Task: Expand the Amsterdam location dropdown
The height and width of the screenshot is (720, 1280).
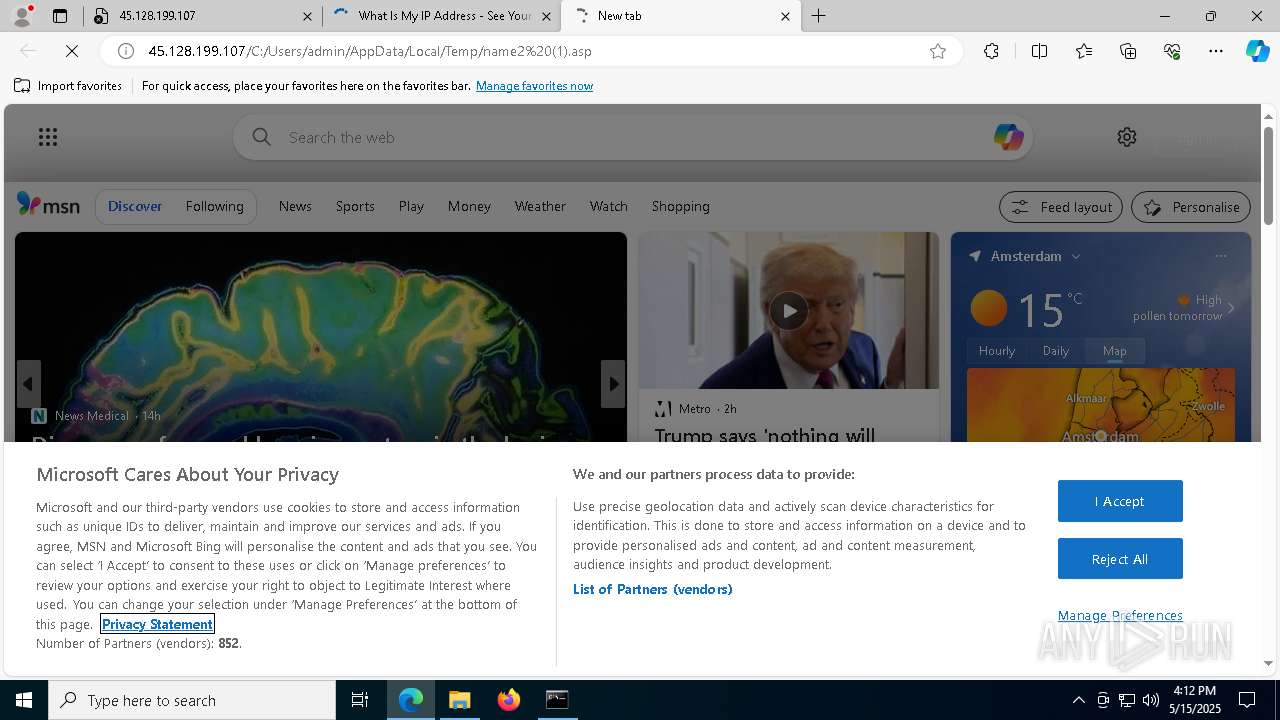Action: [1076, 257]
